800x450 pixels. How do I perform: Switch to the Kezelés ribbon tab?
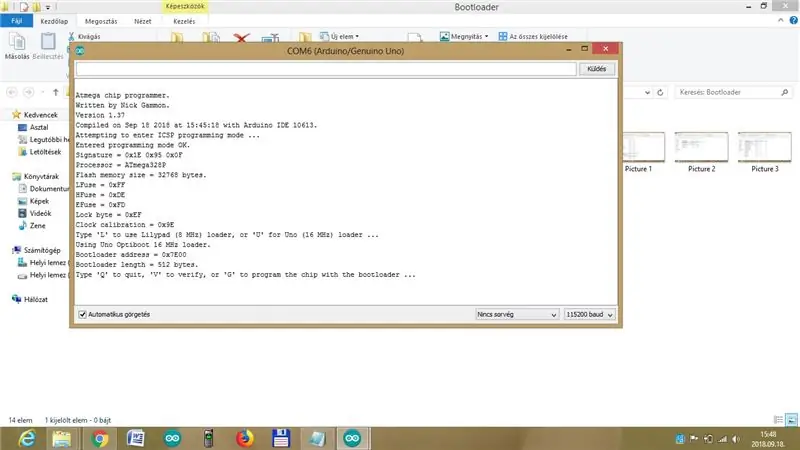tap(184, 21)
